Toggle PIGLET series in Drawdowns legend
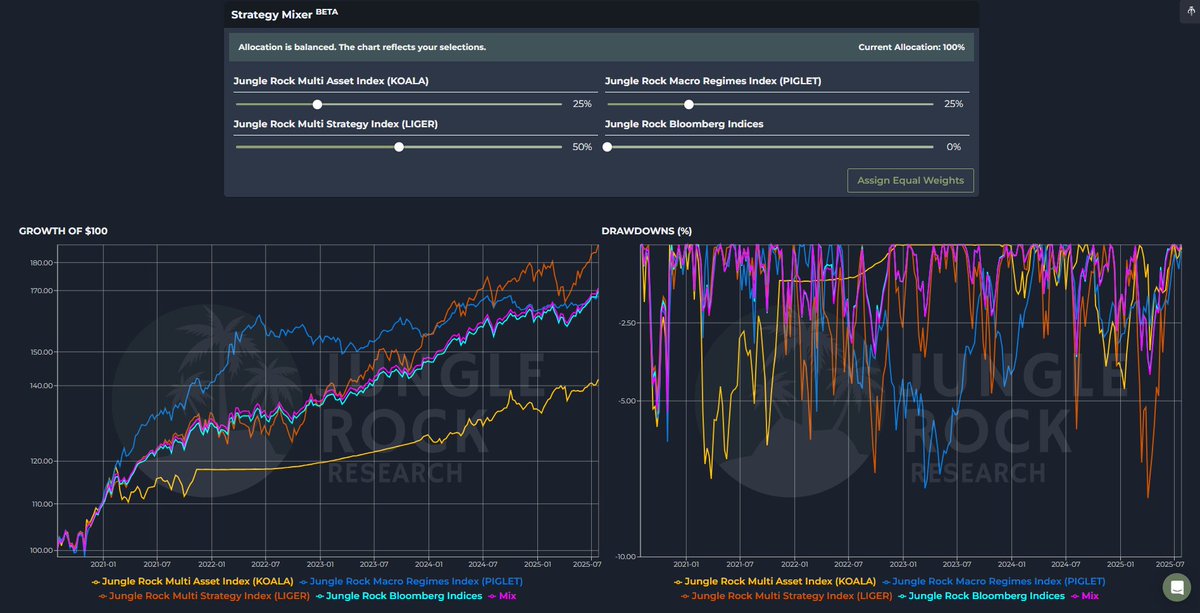This screenshot has width=1200, height=613. tap(993, 581)
